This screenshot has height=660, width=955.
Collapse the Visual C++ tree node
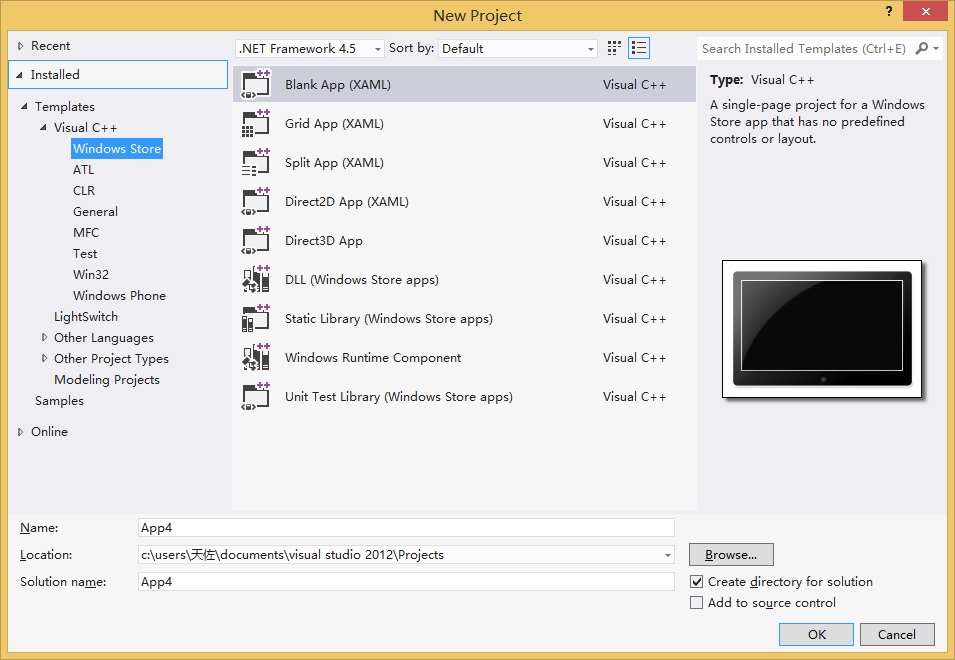[43, 127]
